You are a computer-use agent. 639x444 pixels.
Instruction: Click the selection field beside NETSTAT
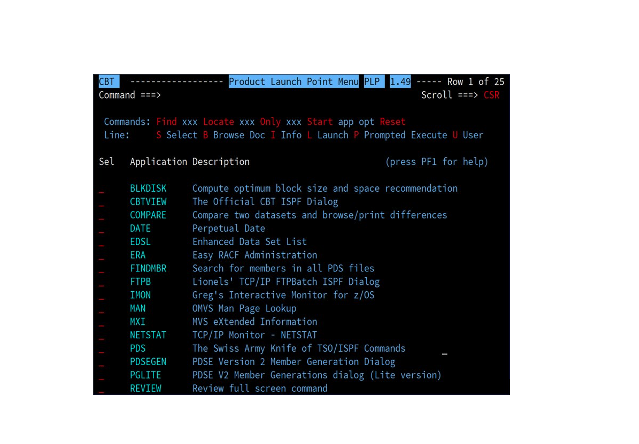[101, 336]
